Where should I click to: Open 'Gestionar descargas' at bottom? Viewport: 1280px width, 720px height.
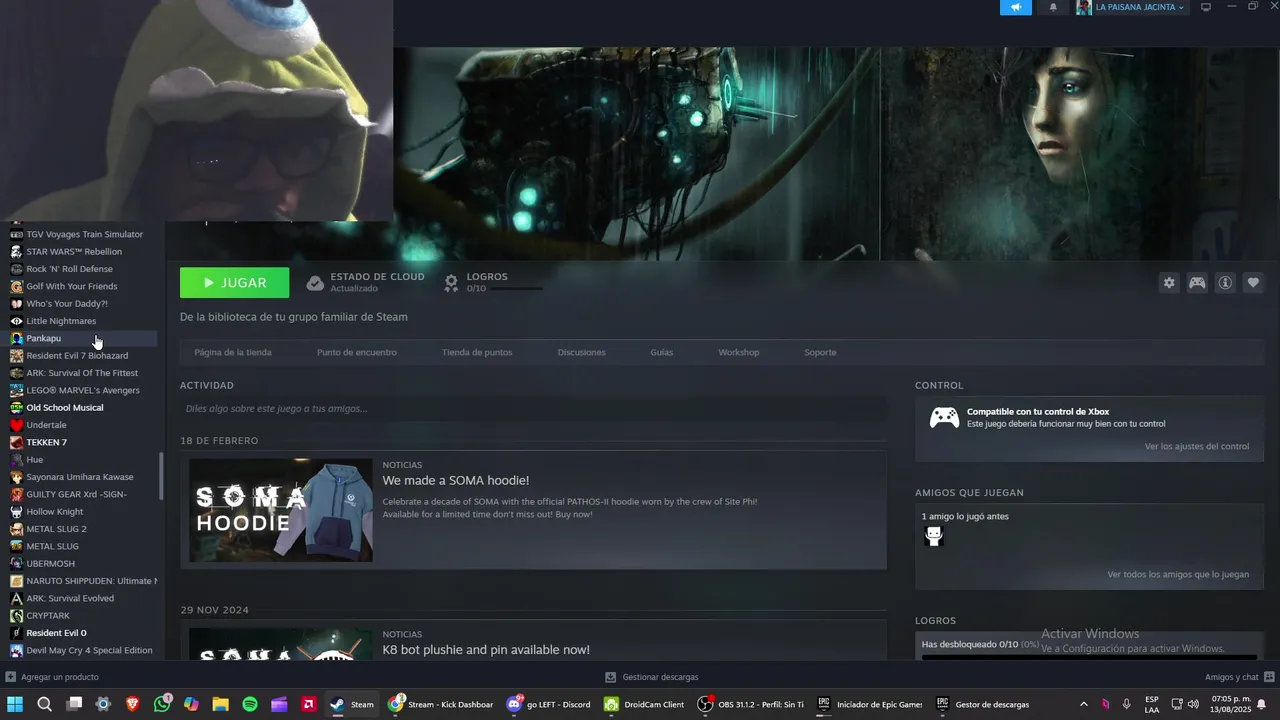(652, 677)
